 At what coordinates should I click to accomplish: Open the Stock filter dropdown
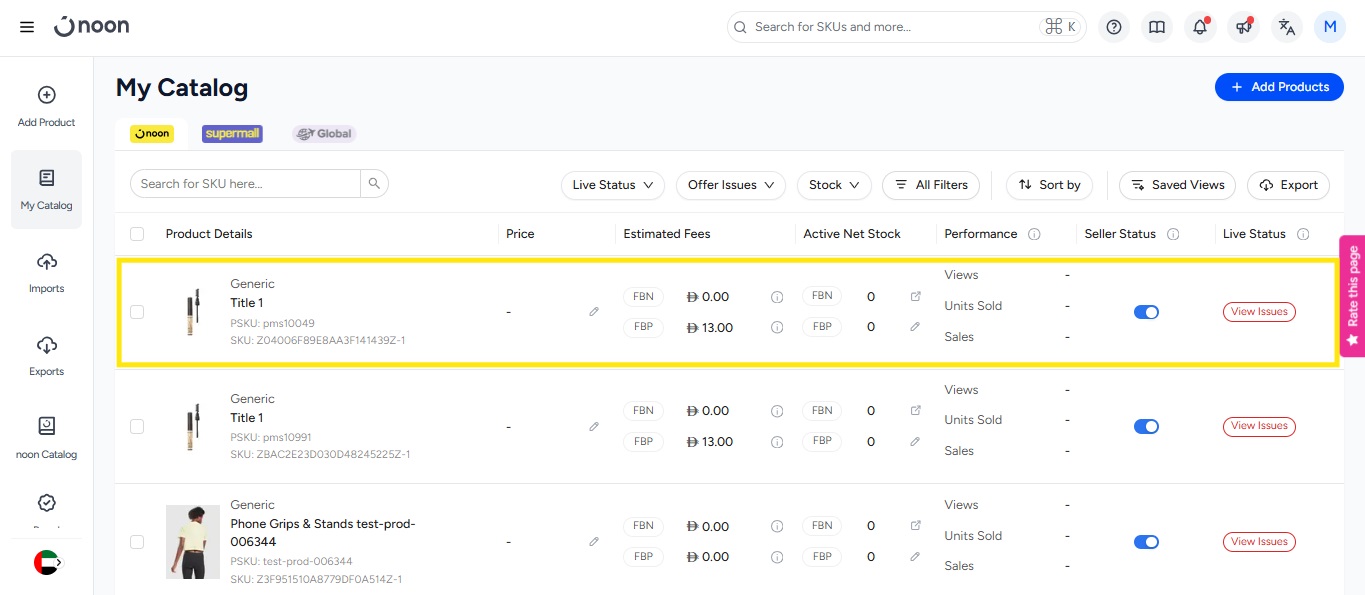(834, 185)
